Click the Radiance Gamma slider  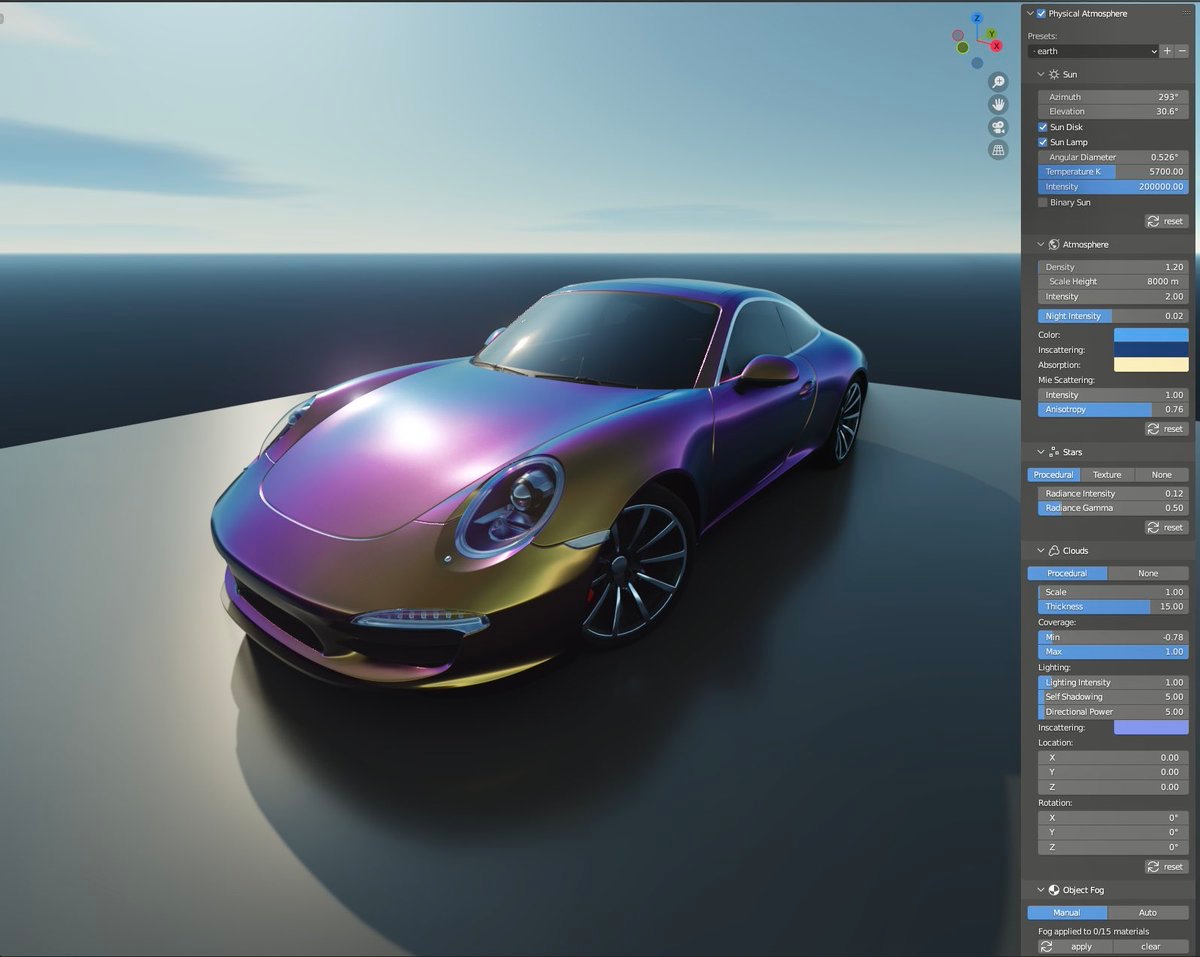[1113, 508]
